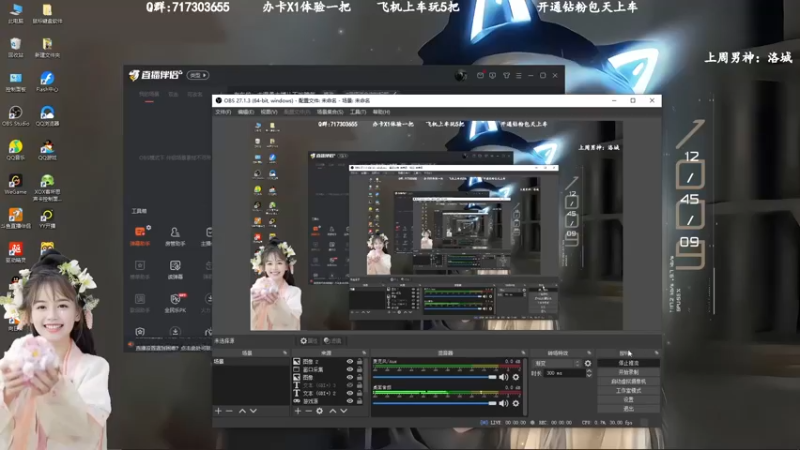Click 退出 button in OBS Controls
This screenshot has width=800, height=450.
[628, 409]
